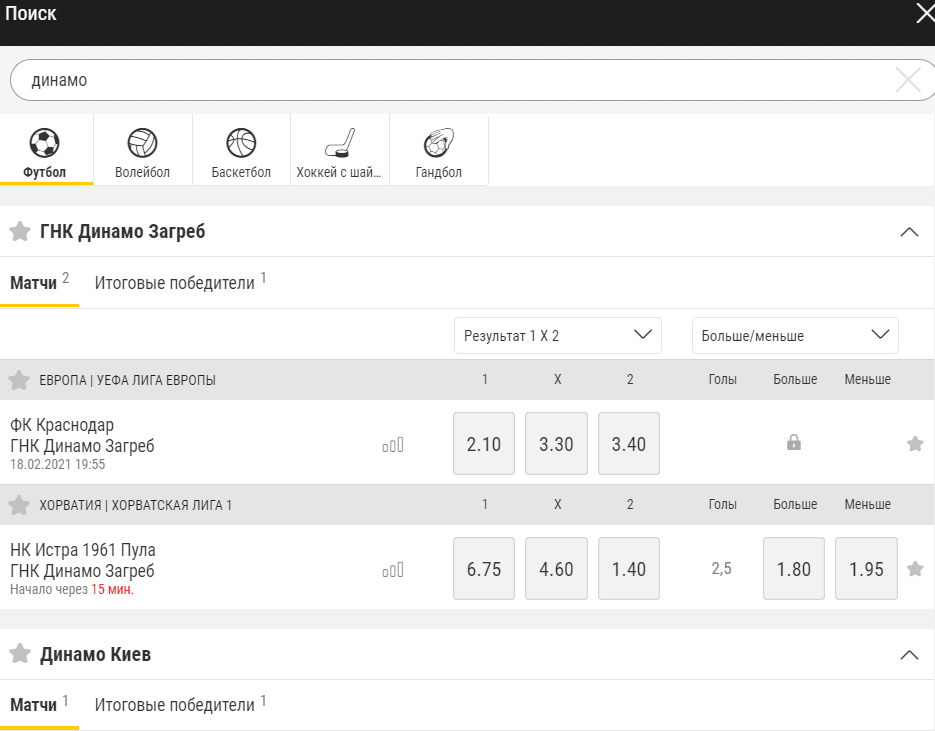Screen dimensions: 935x731
Task: Collapse the ГНК Динамо Загреб section
Action: [x=909, y=232]
